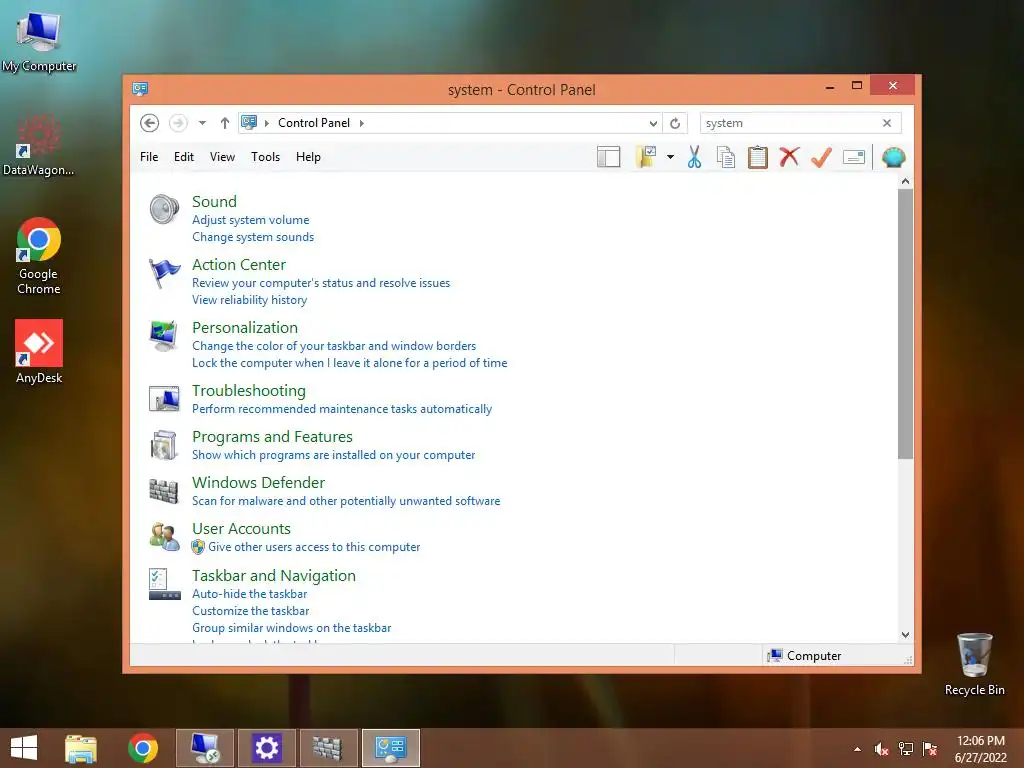Expand the root breadcrumb arrow
Screen dimensions: 1024x768
coord(266,123)
